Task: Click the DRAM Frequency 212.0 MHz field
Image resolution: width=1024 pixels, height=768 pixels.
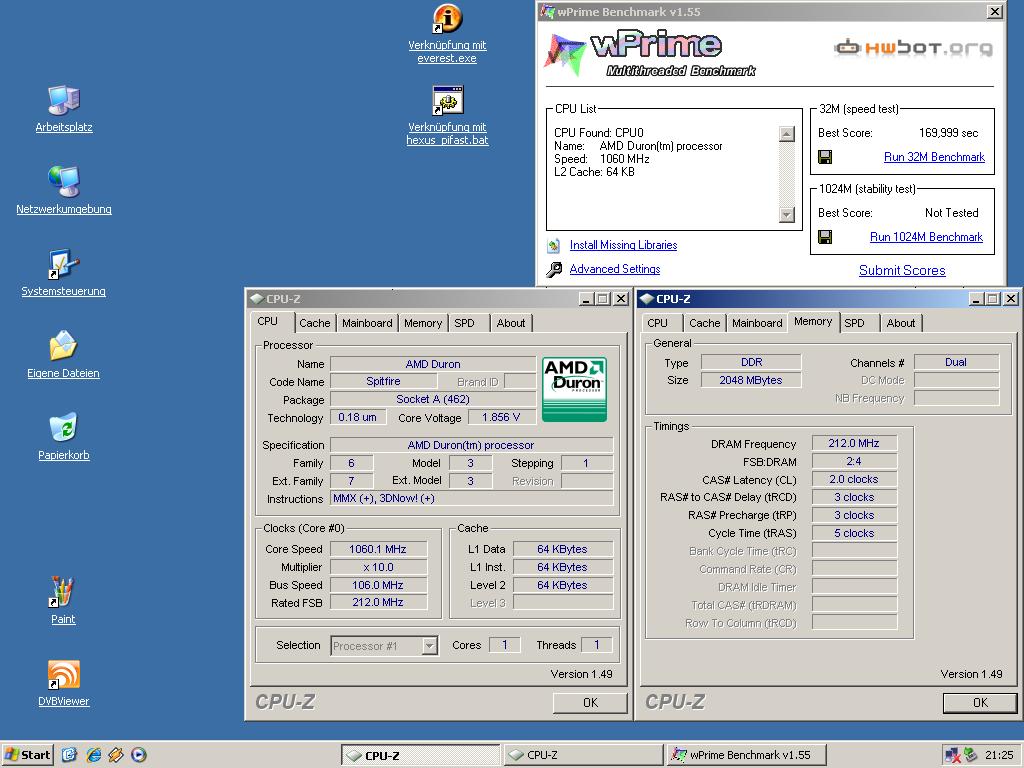Action: 854,443
